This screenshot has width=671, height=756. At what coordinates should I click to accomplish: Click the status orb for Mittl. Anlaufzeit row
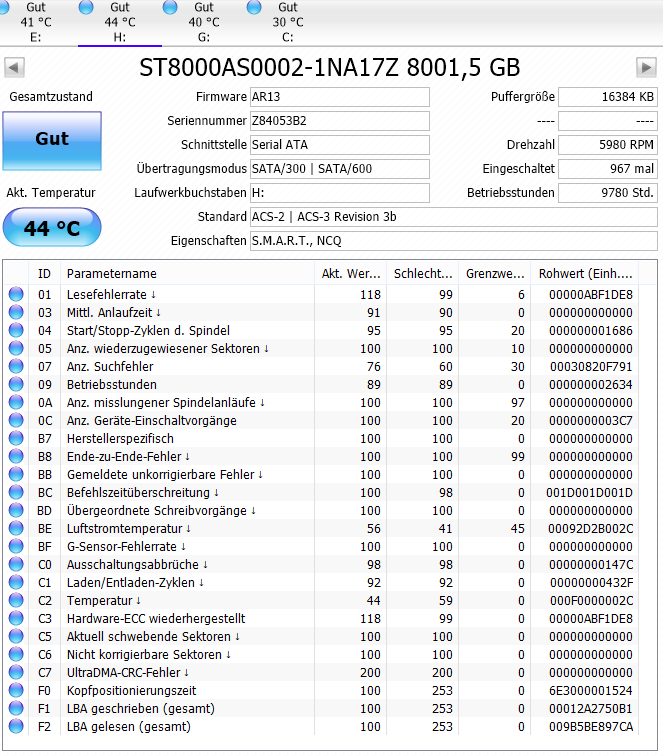16,312
